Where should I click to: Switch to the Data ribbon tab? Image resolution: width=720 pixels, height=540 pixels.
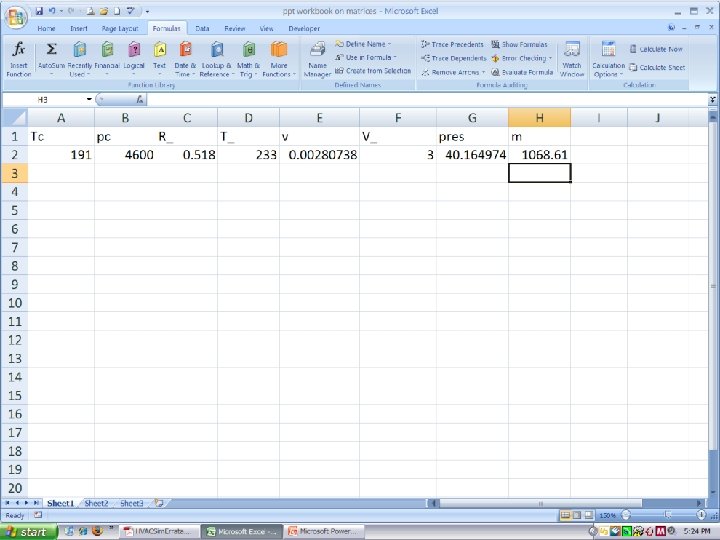pyautogui.click(x=202, y=28)
